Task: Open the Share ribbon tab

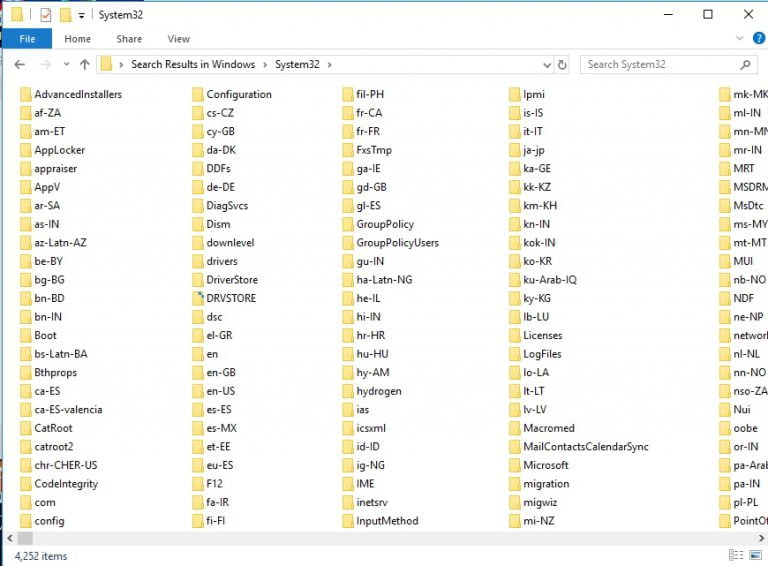Action: 129,39
